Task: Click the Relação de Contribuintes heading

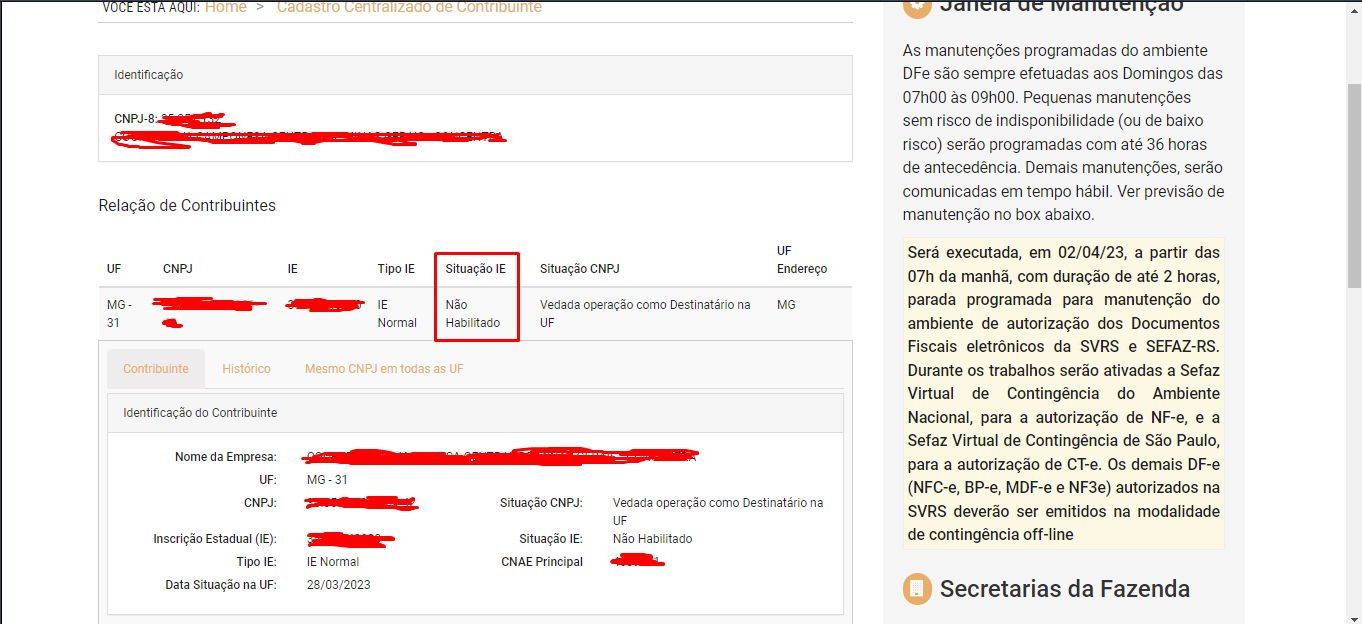Action: (187, 206)
